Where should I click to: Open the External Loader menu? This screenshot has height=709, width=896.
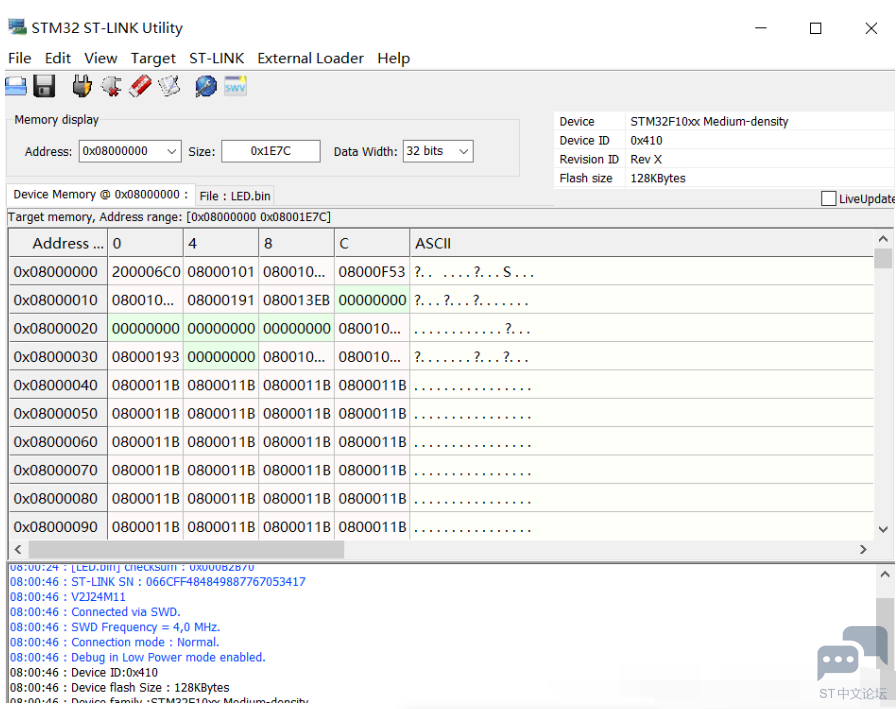[x=310, y=58]
